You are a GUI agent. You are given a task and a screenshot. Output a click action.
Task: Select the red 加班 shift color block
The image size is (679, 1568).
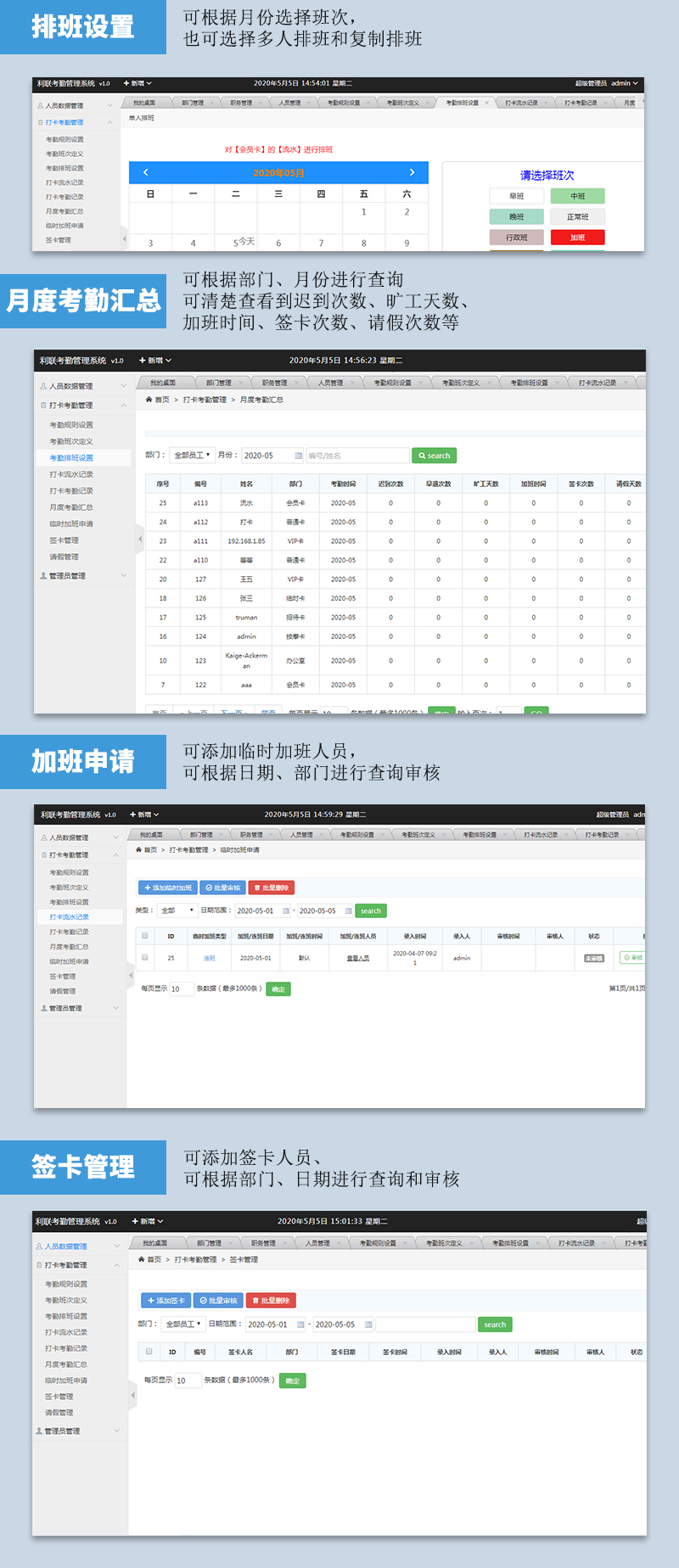pos(577,238)
